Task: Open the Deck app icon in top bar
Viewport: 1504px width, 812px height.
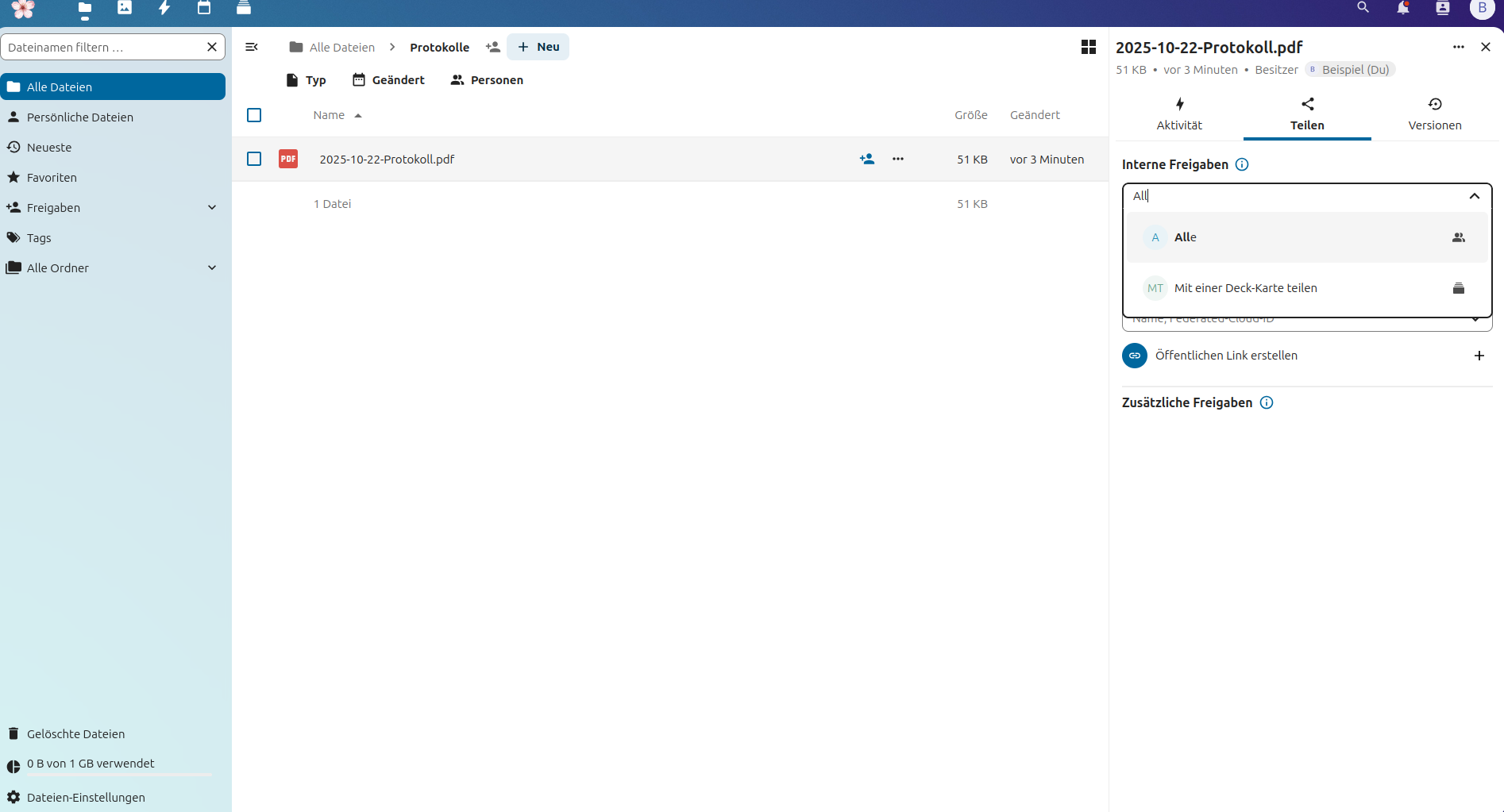Action: tap(244, 8)
